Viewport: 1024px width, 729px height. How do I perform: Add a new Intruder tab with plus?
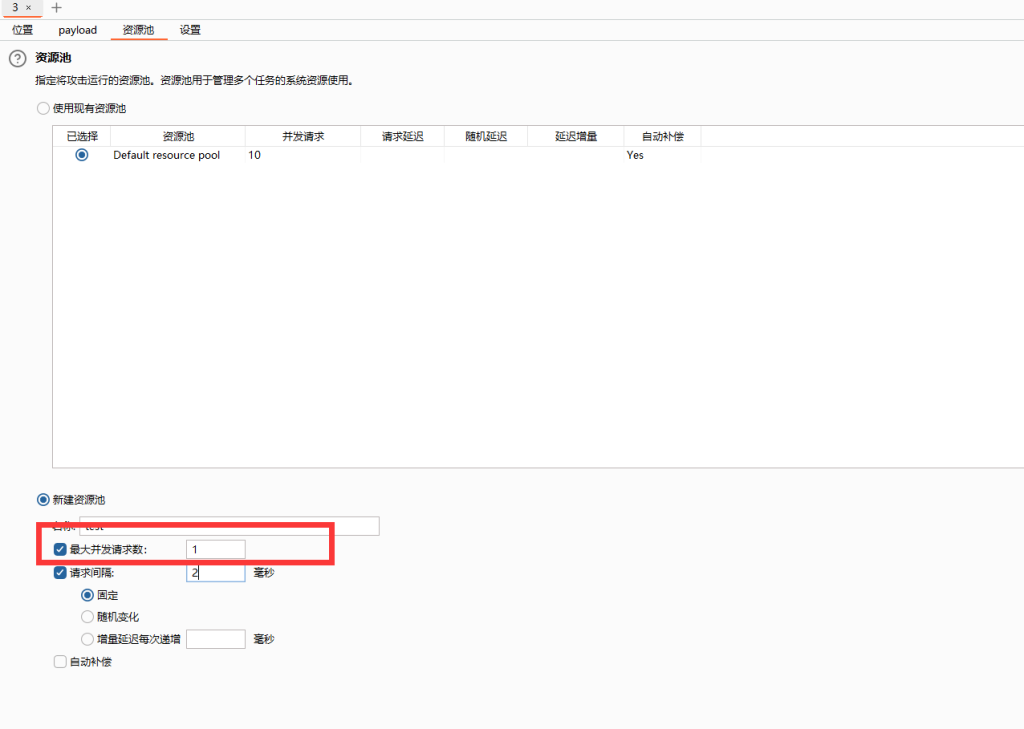[x=56, y=8]
